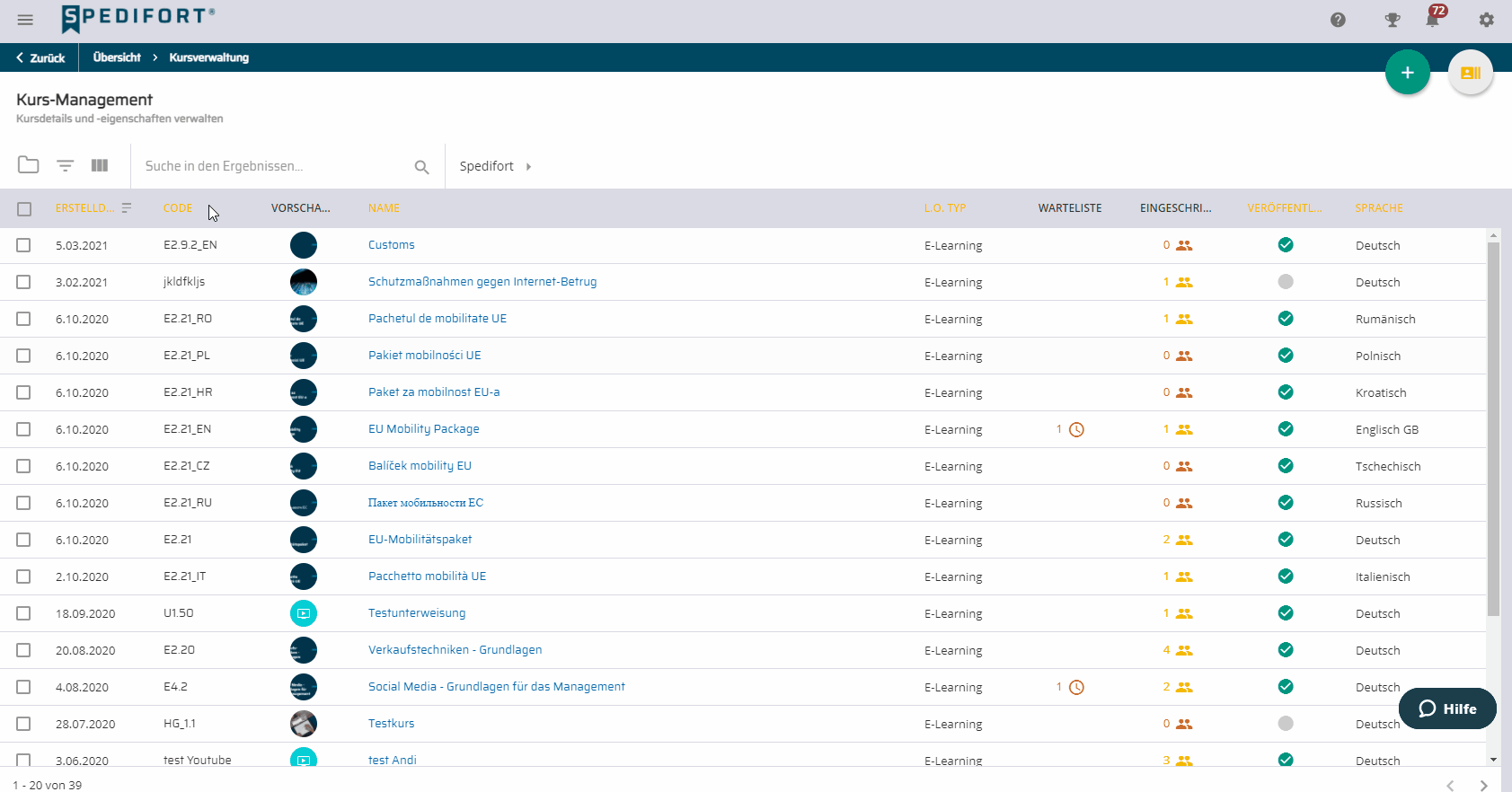Check the Testkurs row checkbox

[x=23, y=724]
